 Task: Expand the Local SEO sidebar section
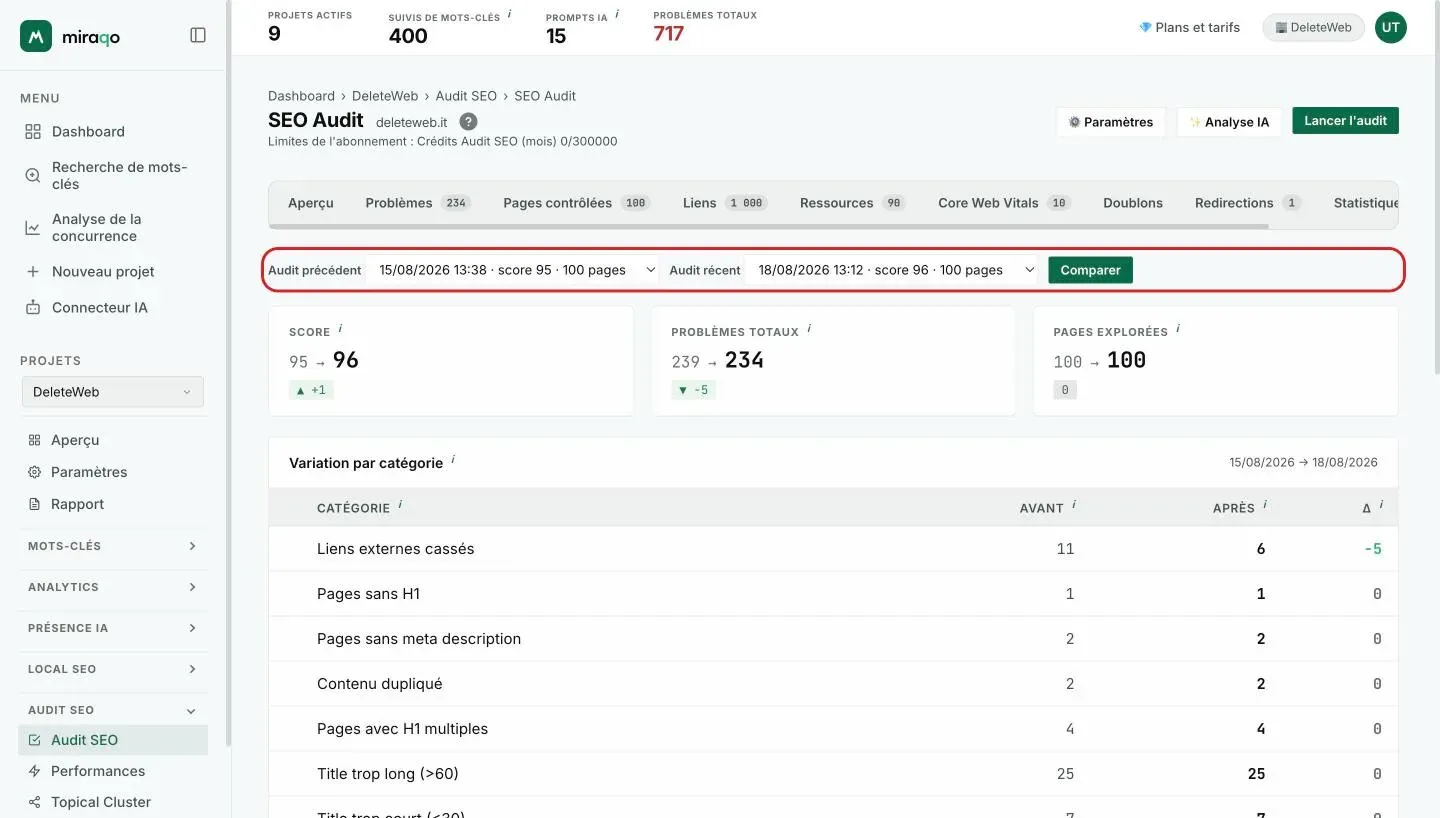coord(112,669)
